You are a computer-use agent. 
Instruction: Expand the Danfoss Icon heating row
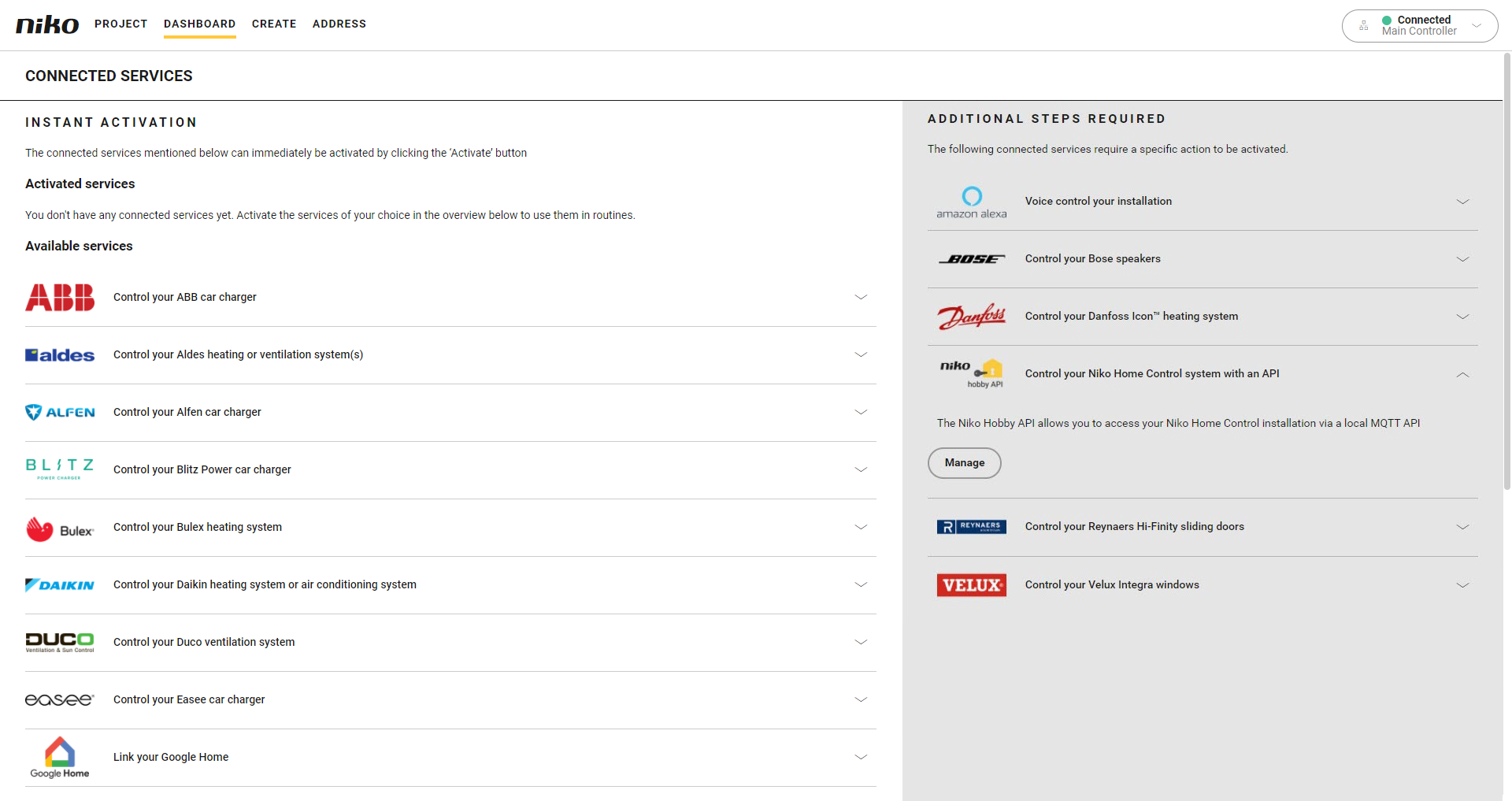pos(1462,317)
